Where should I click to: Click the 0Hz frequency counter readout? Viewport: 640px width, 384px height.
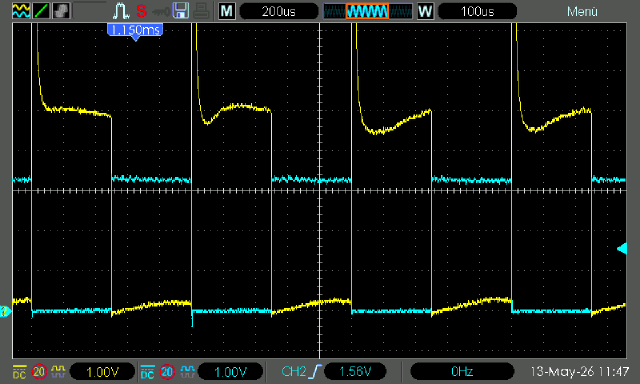tap(462, 371)
